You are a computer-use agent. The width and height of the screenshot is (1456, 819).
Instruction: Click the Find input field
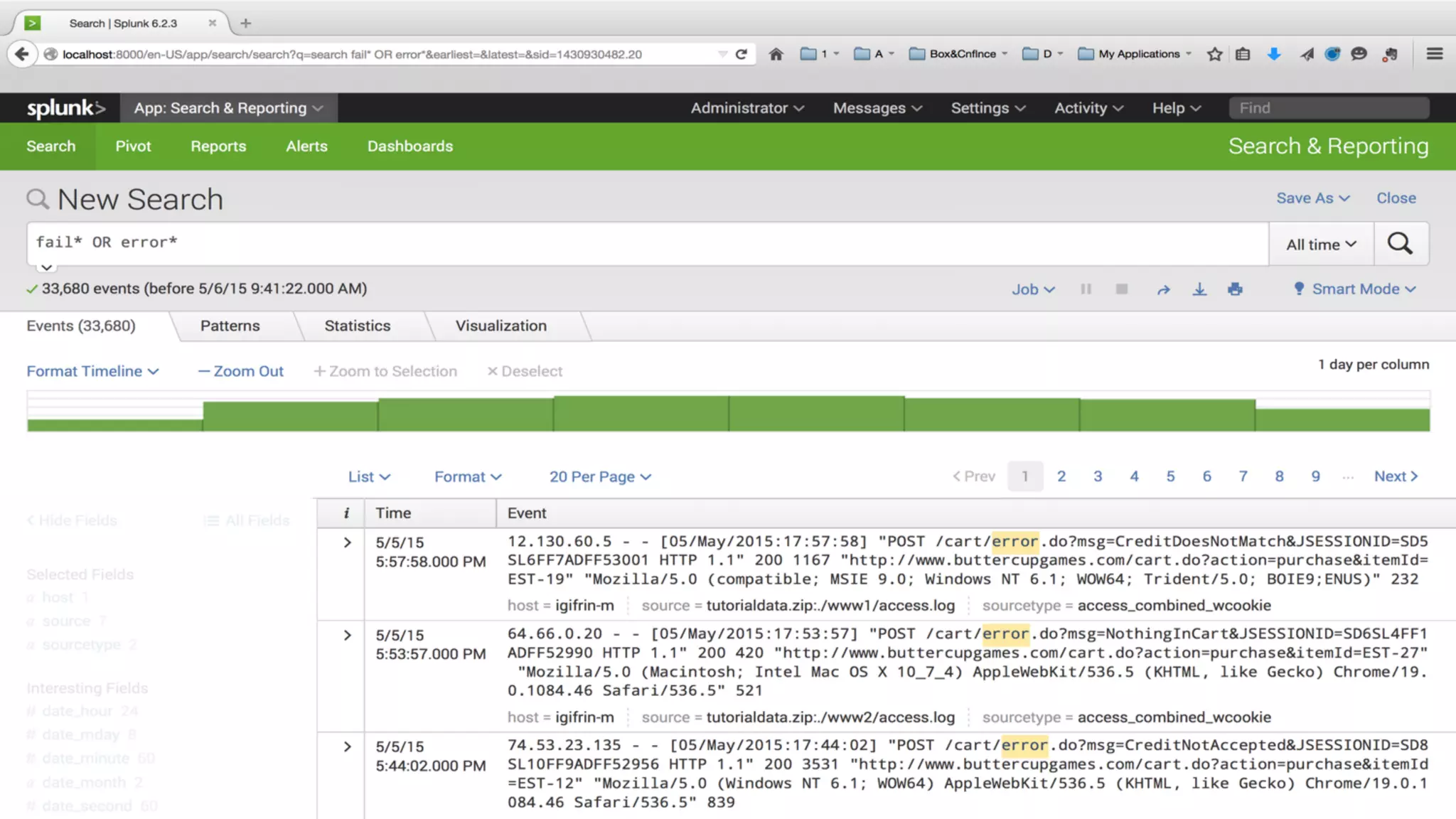(x=1329, y=108)
